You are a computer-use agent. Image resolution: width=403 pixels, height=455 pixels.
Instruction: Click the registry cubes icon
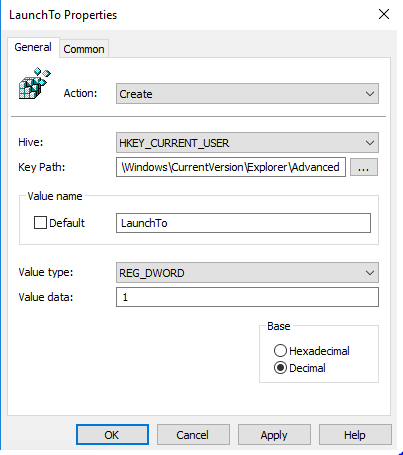tap(34, 83)
